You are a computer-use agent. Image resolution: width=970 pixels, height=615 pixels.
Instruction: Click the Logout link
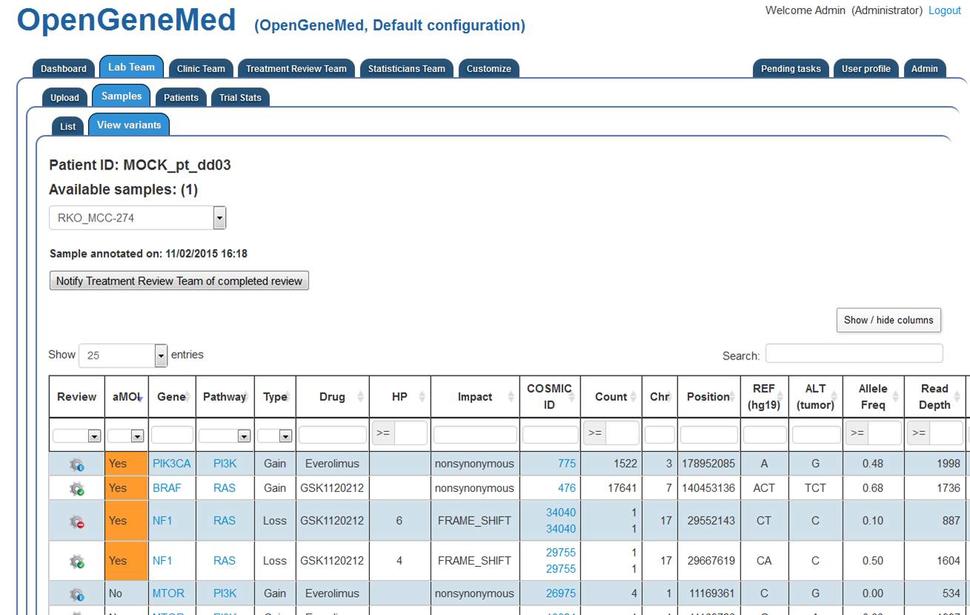pyautogui.click(x=944, y=11)
